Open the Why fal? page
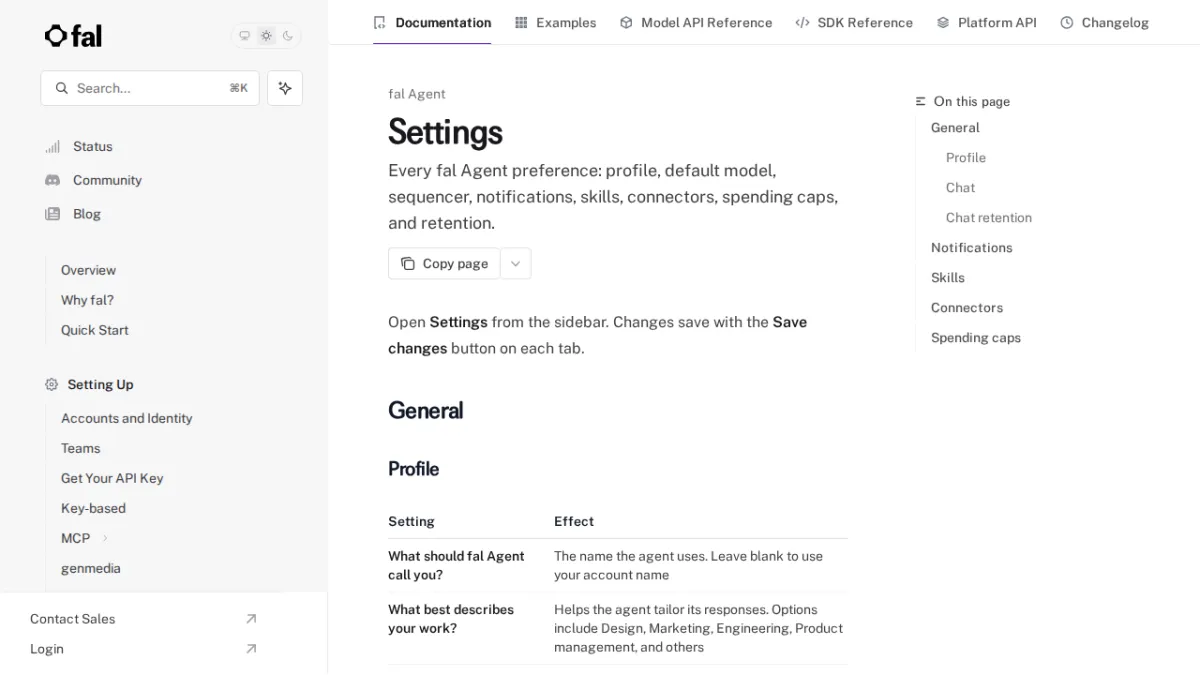This screenshot has width=1200, height=675. (x=87, y=300)
